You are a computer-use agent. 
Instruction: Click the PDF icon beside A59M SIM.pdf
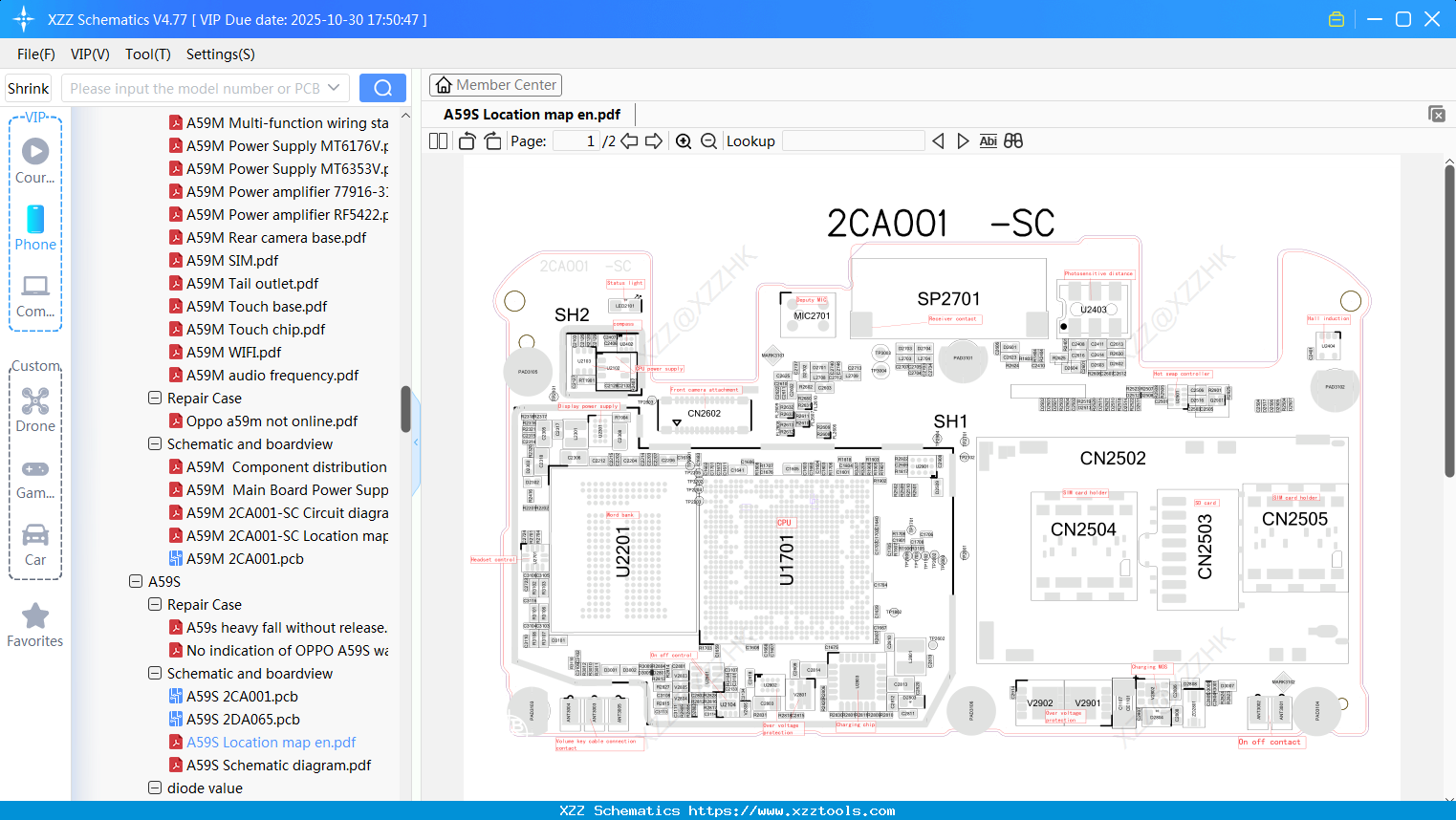coord(176,260)
